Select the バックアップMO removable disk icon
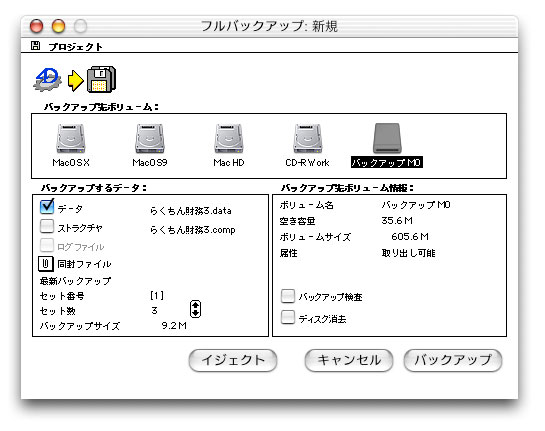The width and height of the screenshot is (545, 431). tap(387, 138)
